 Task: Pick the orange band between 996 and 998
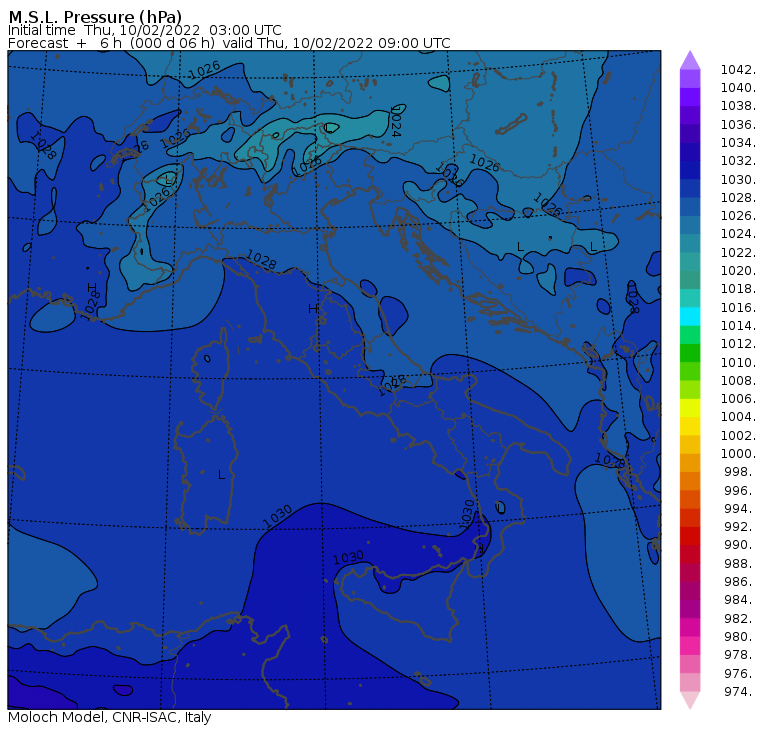pos(690,481)
